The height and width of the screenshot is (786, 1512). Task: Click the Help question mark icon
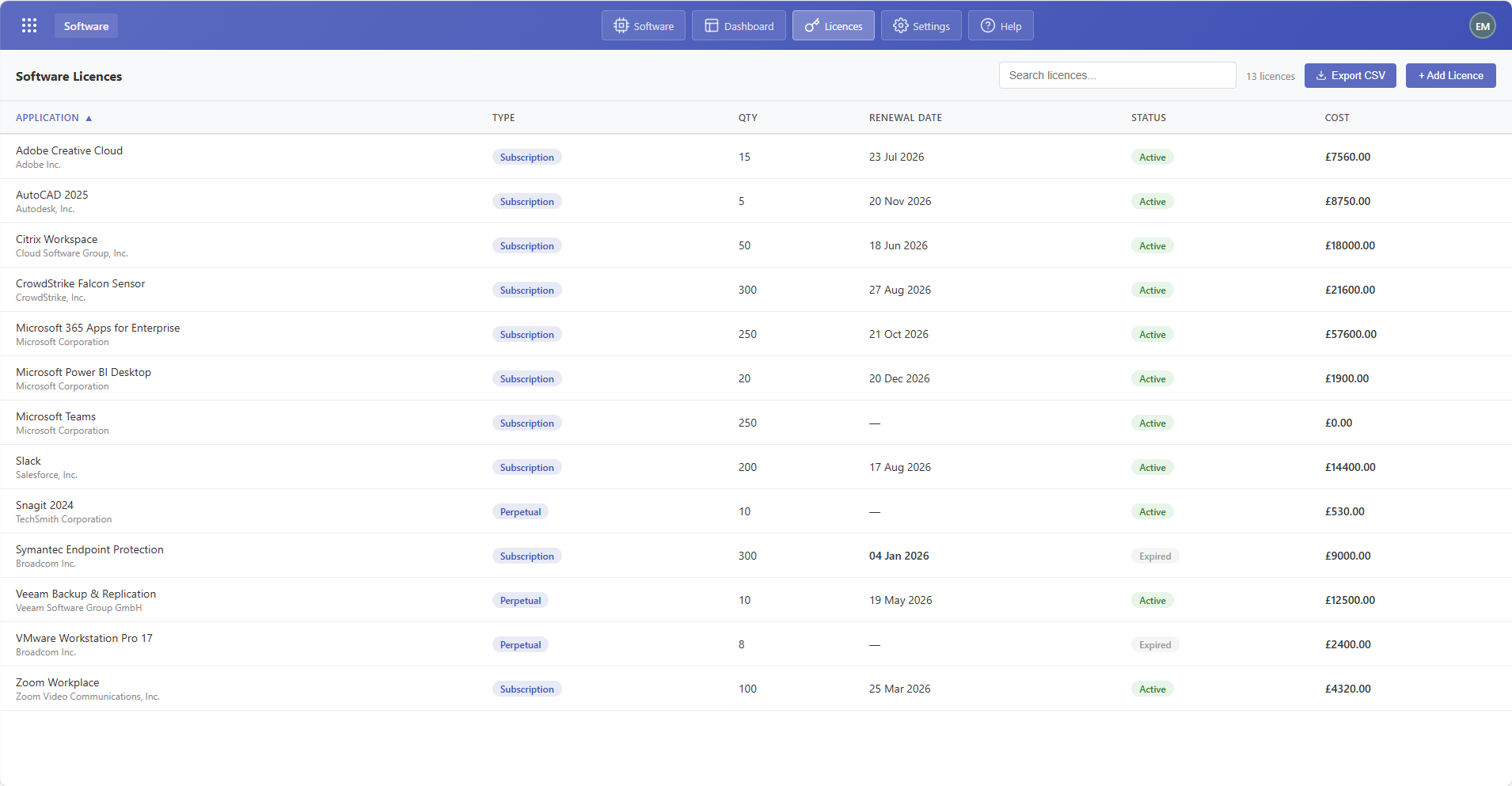point(988,25)
